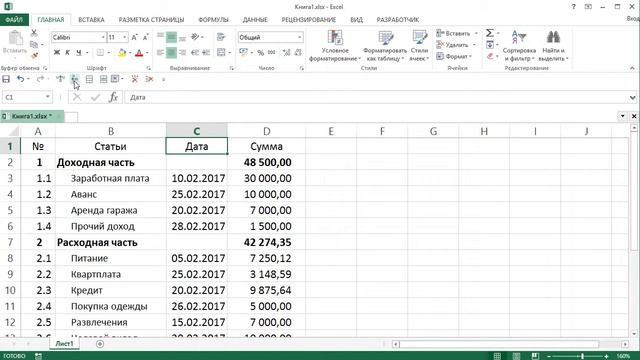The width and height of the screenshot is (640, 360).
Task: Click the Borders grid icon
Action: coord(100,52)
